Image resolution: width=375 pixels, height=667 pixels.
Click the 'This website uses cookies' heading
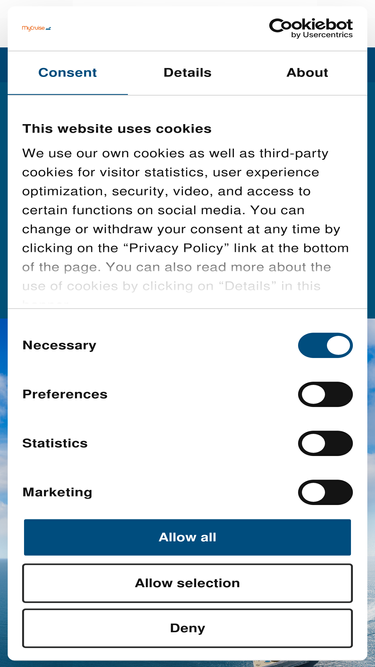point(117,128)
